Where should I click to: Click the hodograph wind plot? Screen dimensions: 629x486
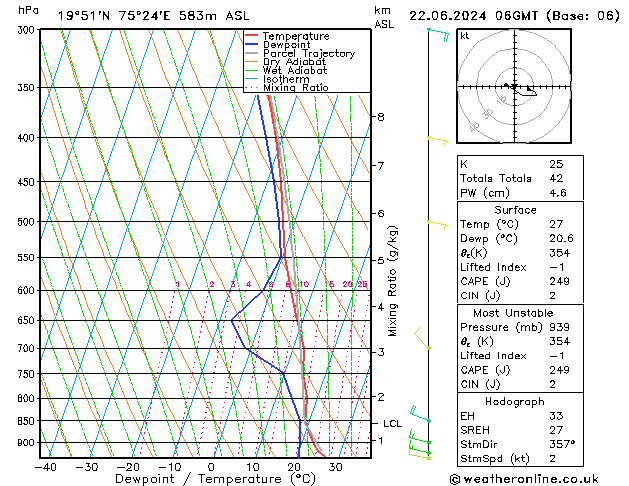(514, 86)
